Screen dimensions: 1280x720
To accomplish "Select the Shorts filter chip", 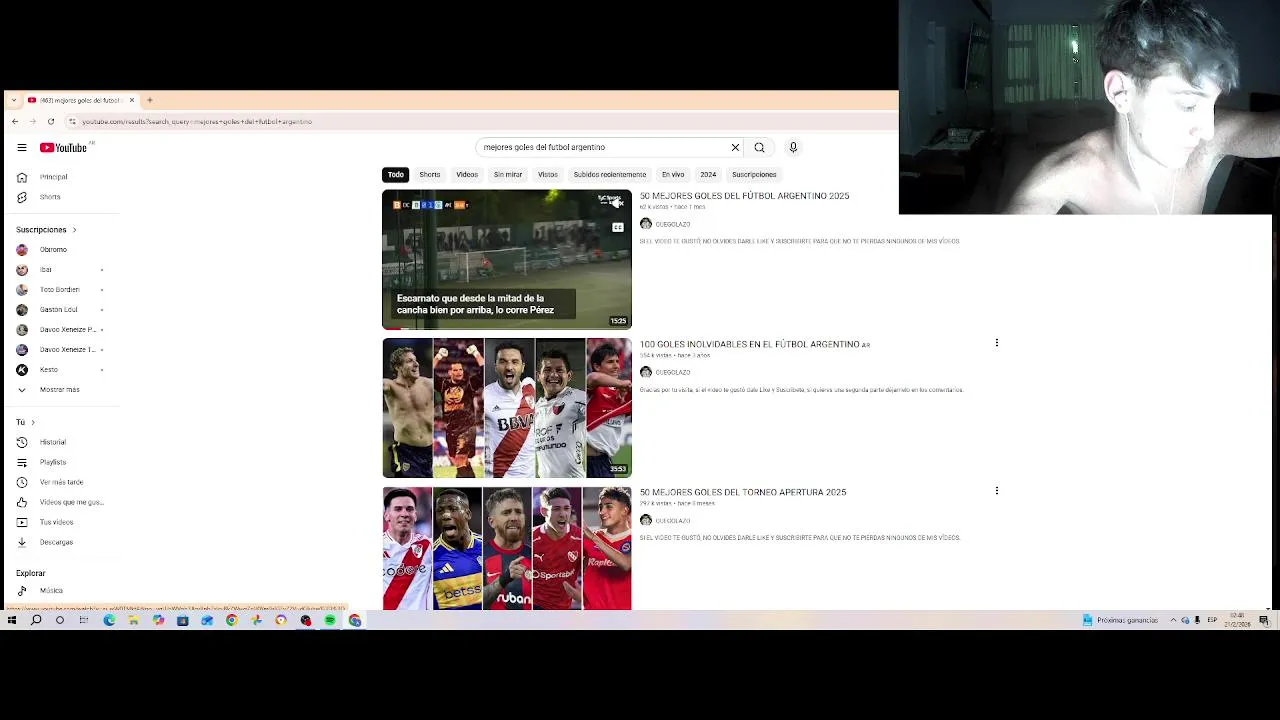I will click(x=429, y=175).
